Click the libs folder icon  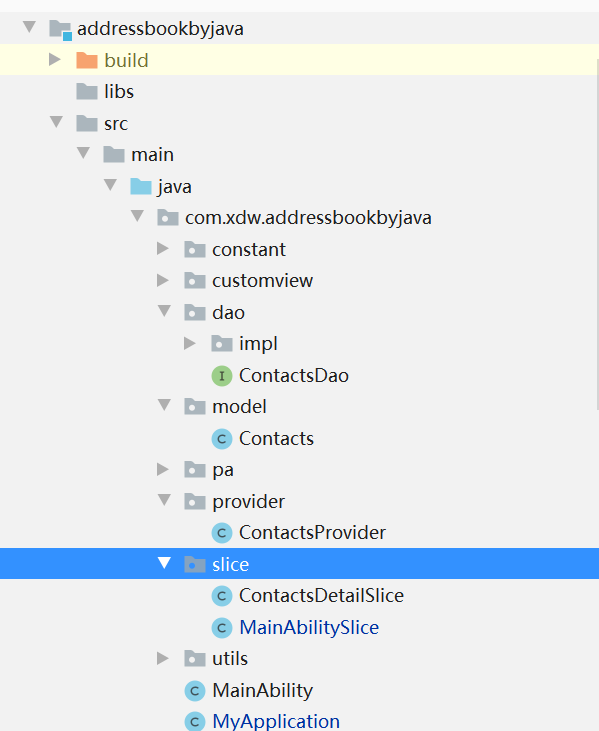tap(87, 91)
